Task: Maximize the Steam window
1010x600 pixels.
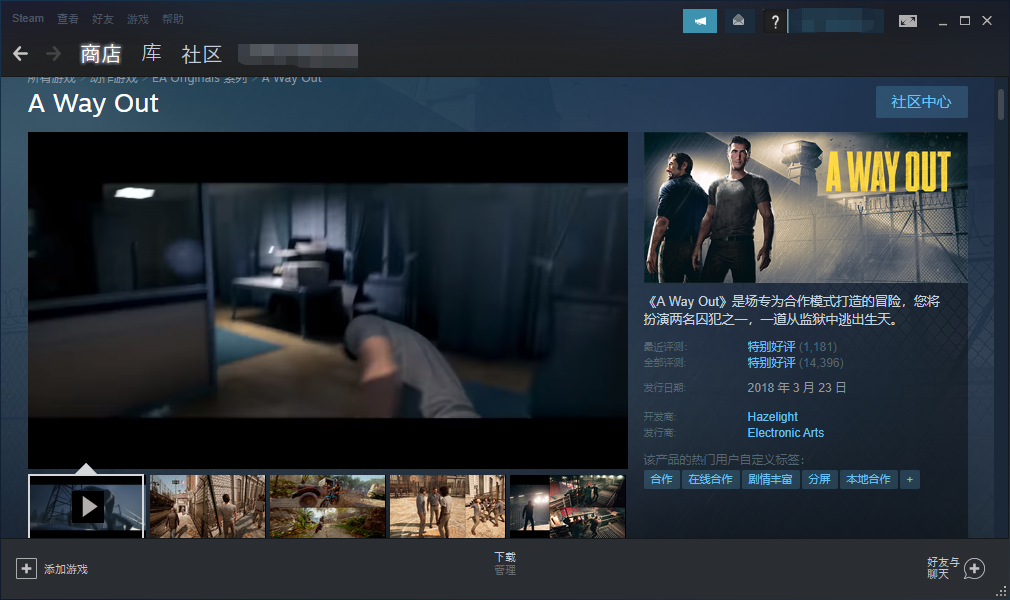Action: coord(964,21)
